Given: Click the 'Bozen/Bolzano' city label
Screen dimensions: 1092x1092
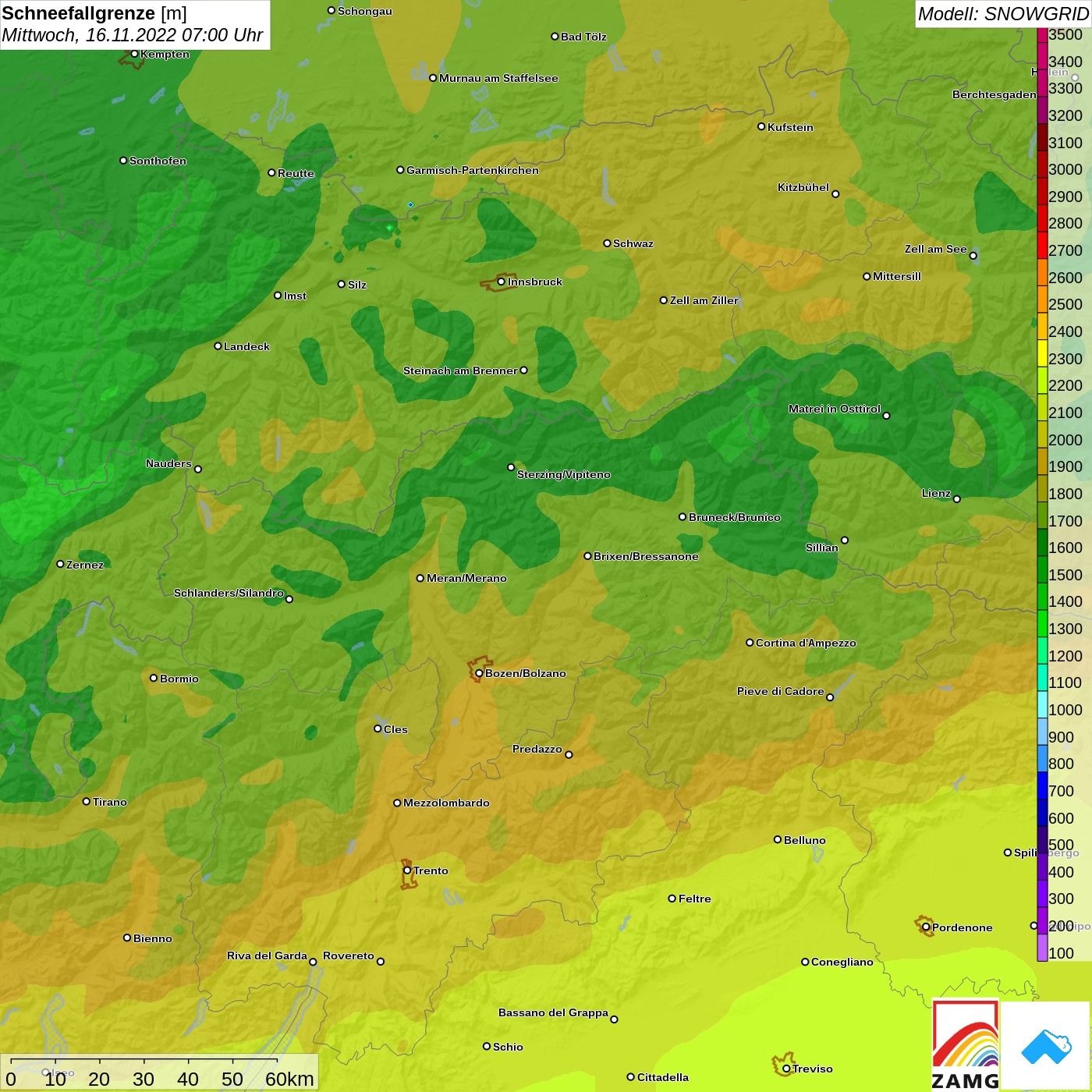Looking at the screenshot, I should coord(526,673).
